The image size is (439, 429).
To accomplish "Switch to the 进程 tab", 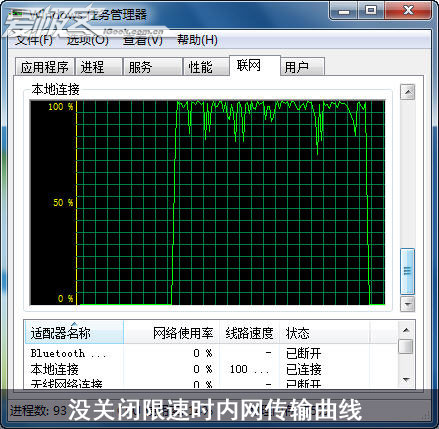I will coord(98,67).
